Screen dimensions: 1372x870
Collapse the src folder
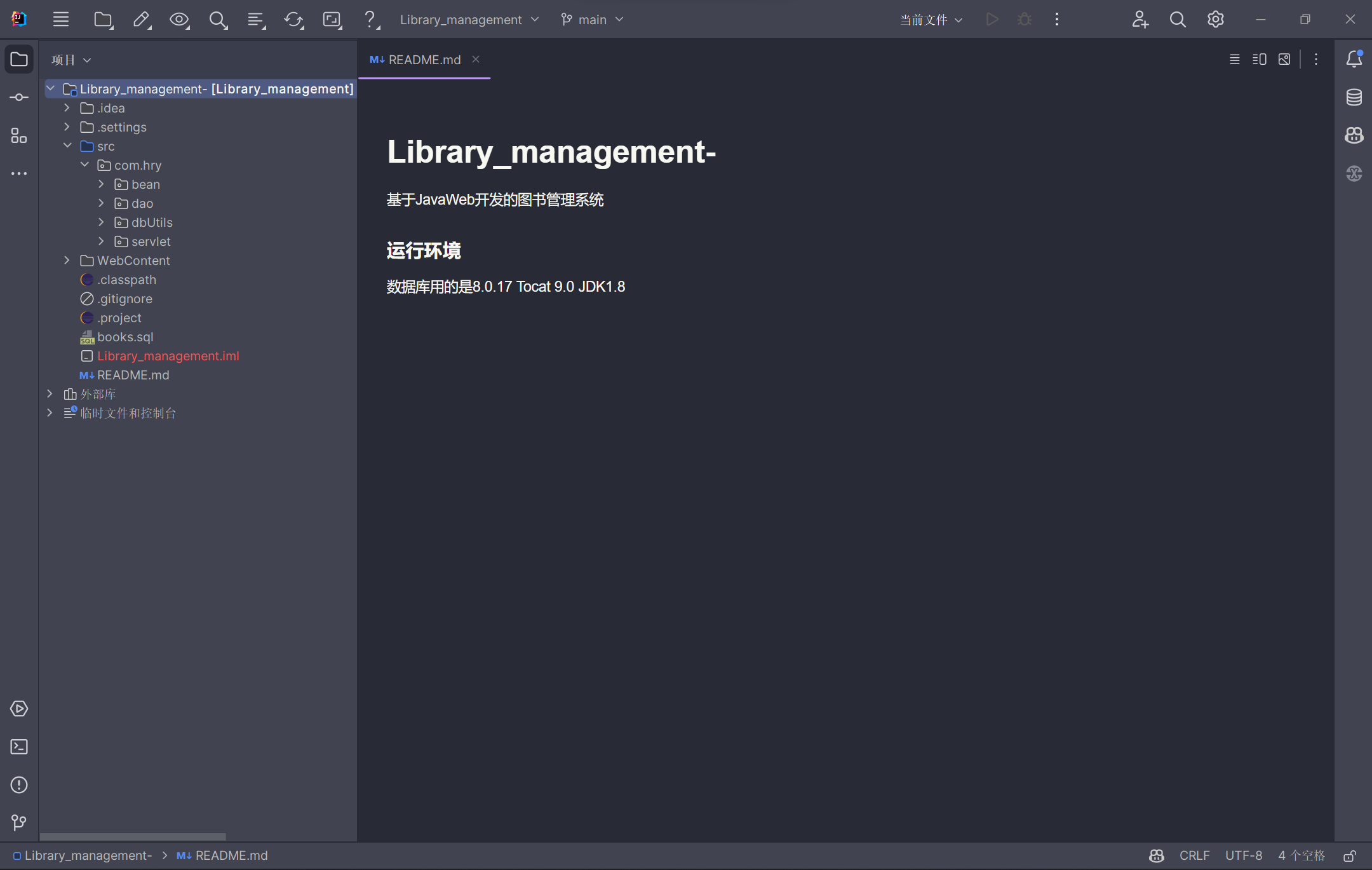click(67, 146)
